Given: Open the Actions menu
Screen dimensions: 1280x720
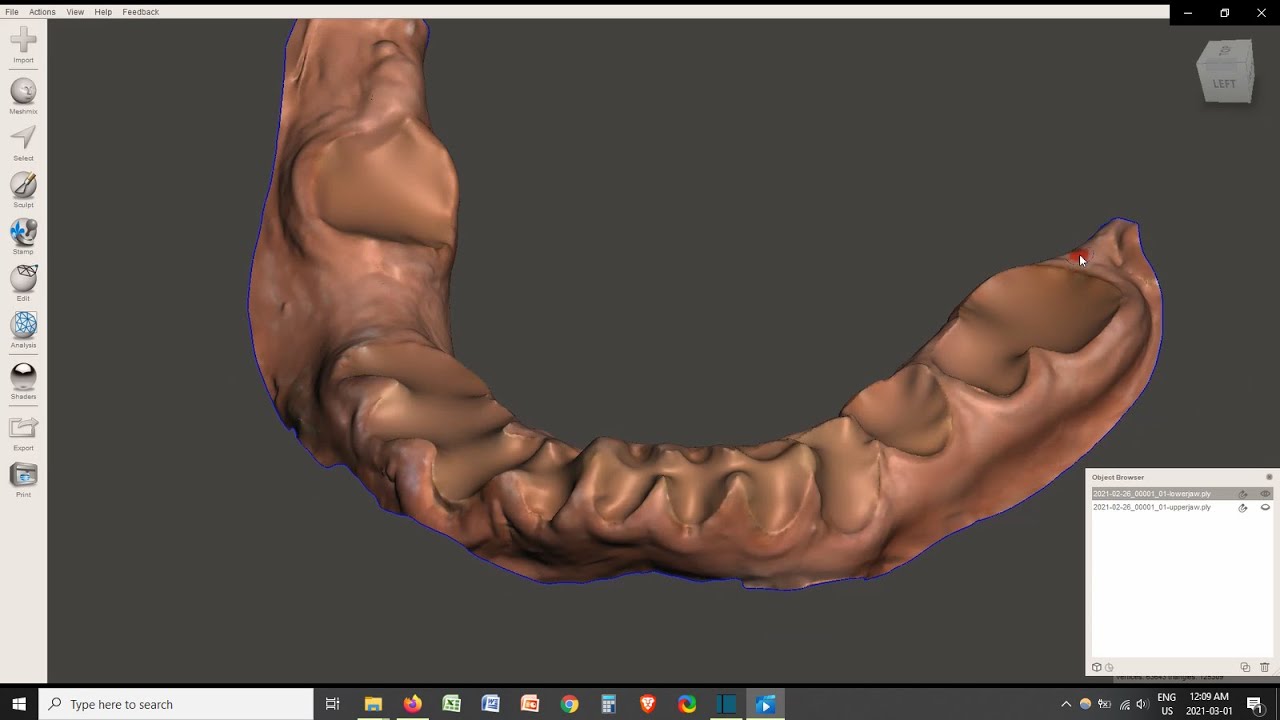Looking at the screenshot, I should 42,12.
